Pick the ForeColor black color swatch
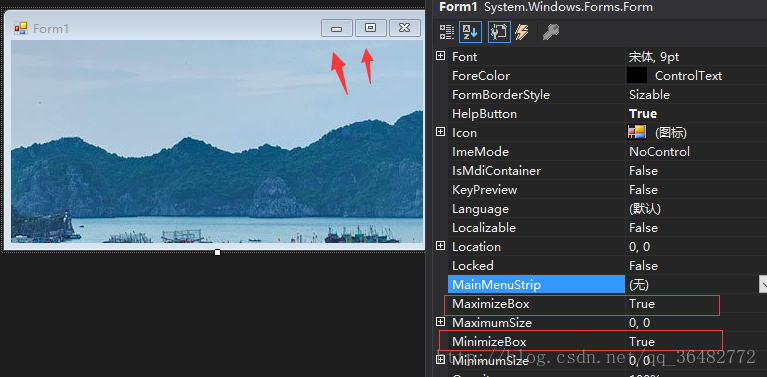This screenshot has width=767, height=377. coord(637,76)
